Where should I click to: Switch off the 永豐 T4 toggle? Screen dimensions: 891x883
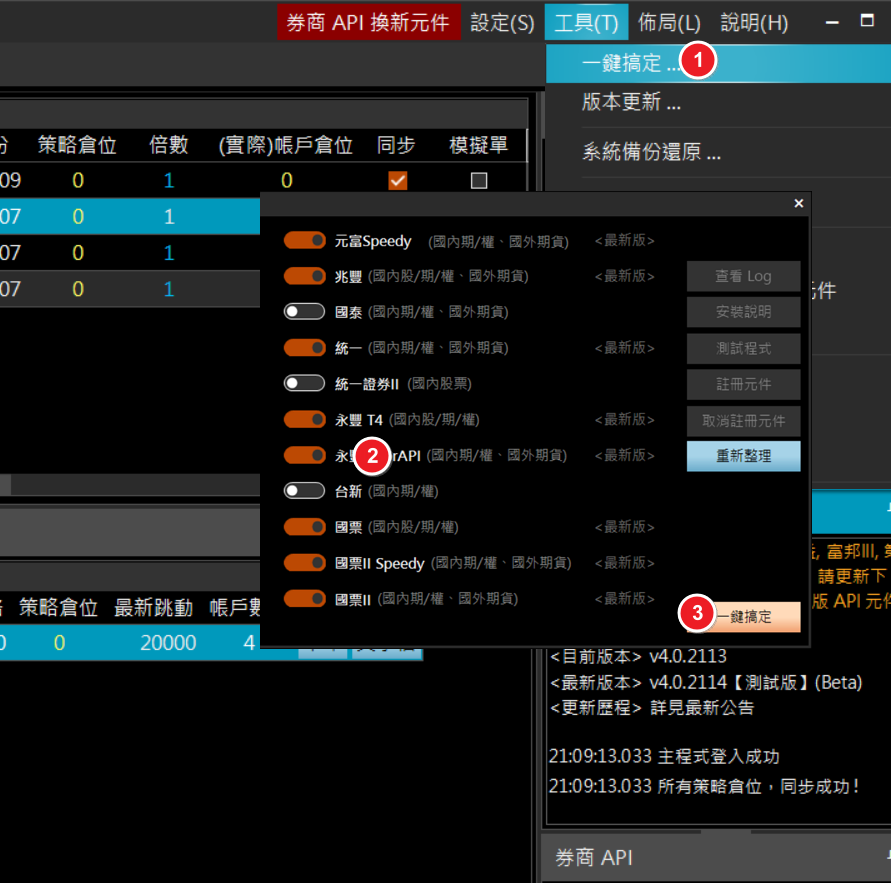click(305, 419)
